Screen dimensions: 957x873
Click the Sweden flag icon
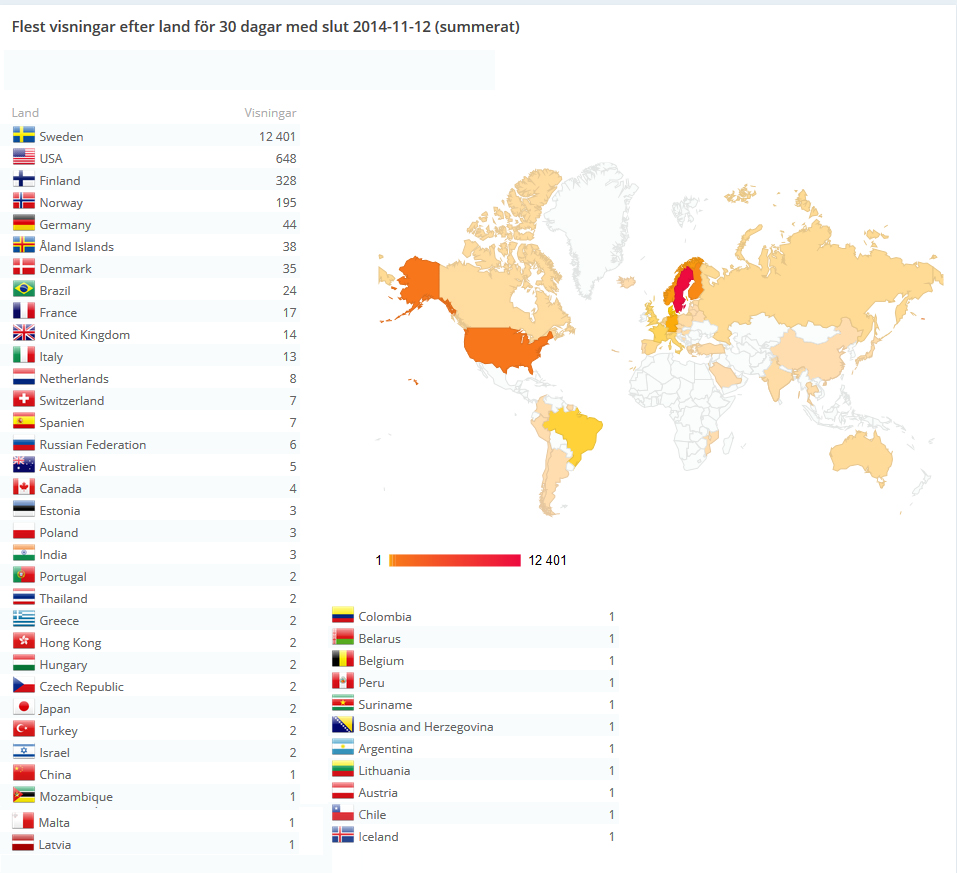(24, 135)
